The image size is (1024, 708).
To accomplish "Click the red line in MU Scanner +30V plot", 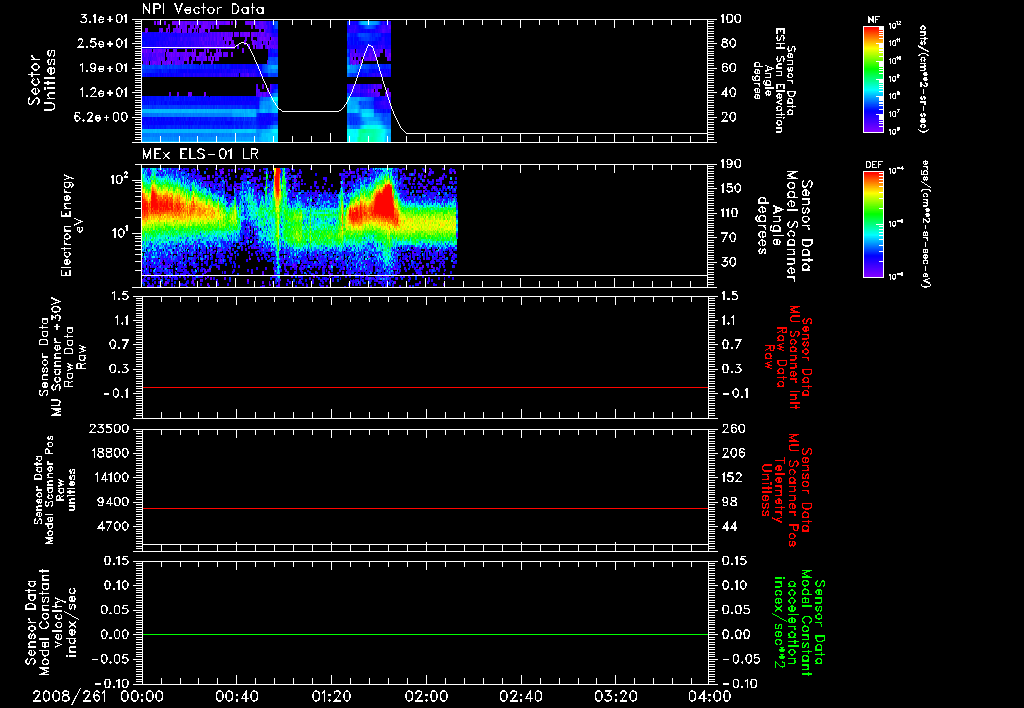I will click(x=424, y=387).
